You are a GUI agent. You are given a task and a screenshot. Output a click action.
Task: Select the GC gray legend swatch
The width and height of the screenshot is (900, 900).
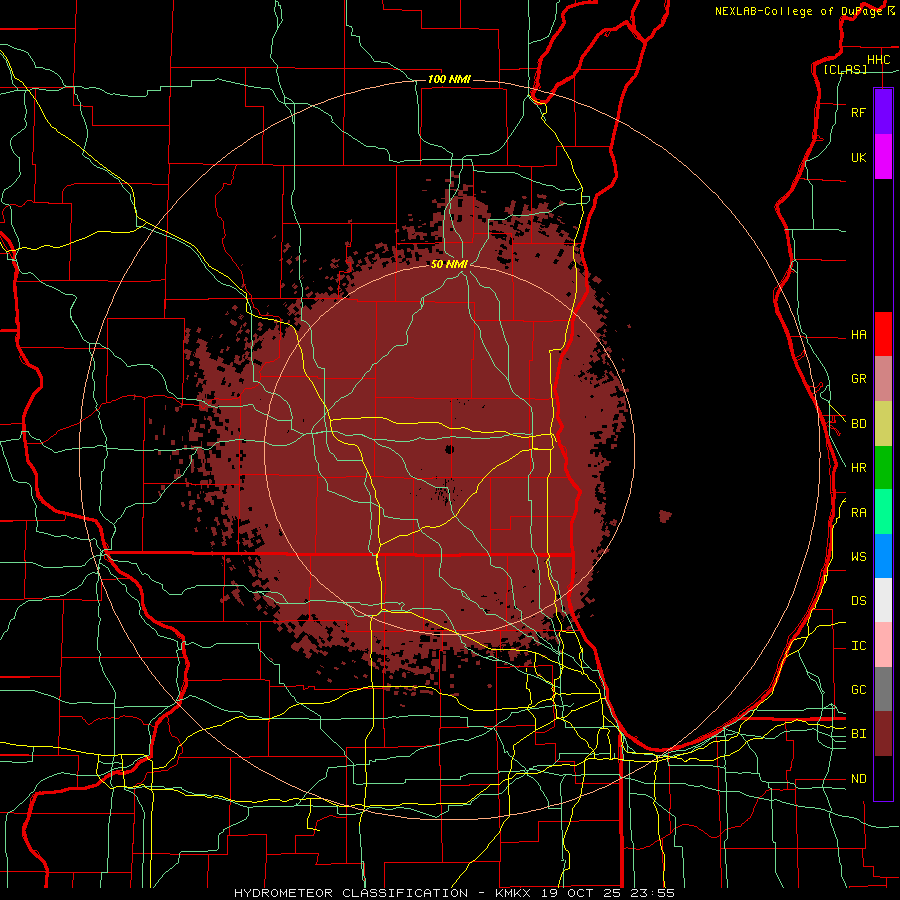(x=883, y=689)
